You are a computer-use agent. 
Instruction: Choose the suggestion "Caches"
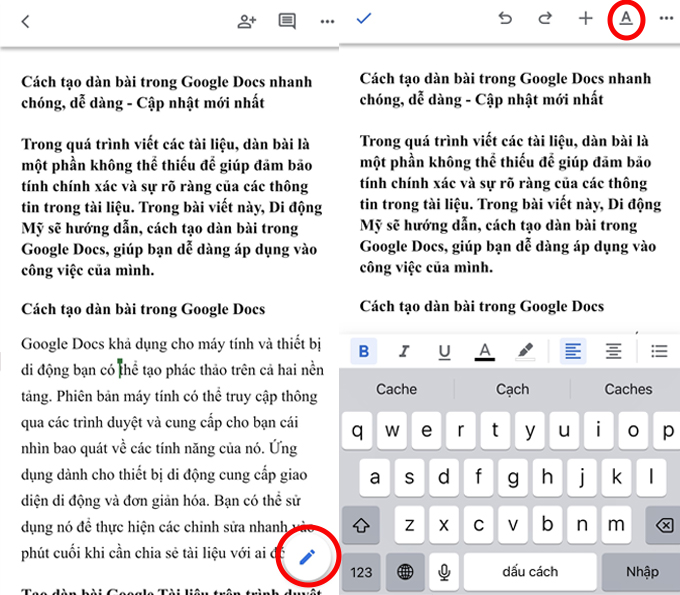628,389
